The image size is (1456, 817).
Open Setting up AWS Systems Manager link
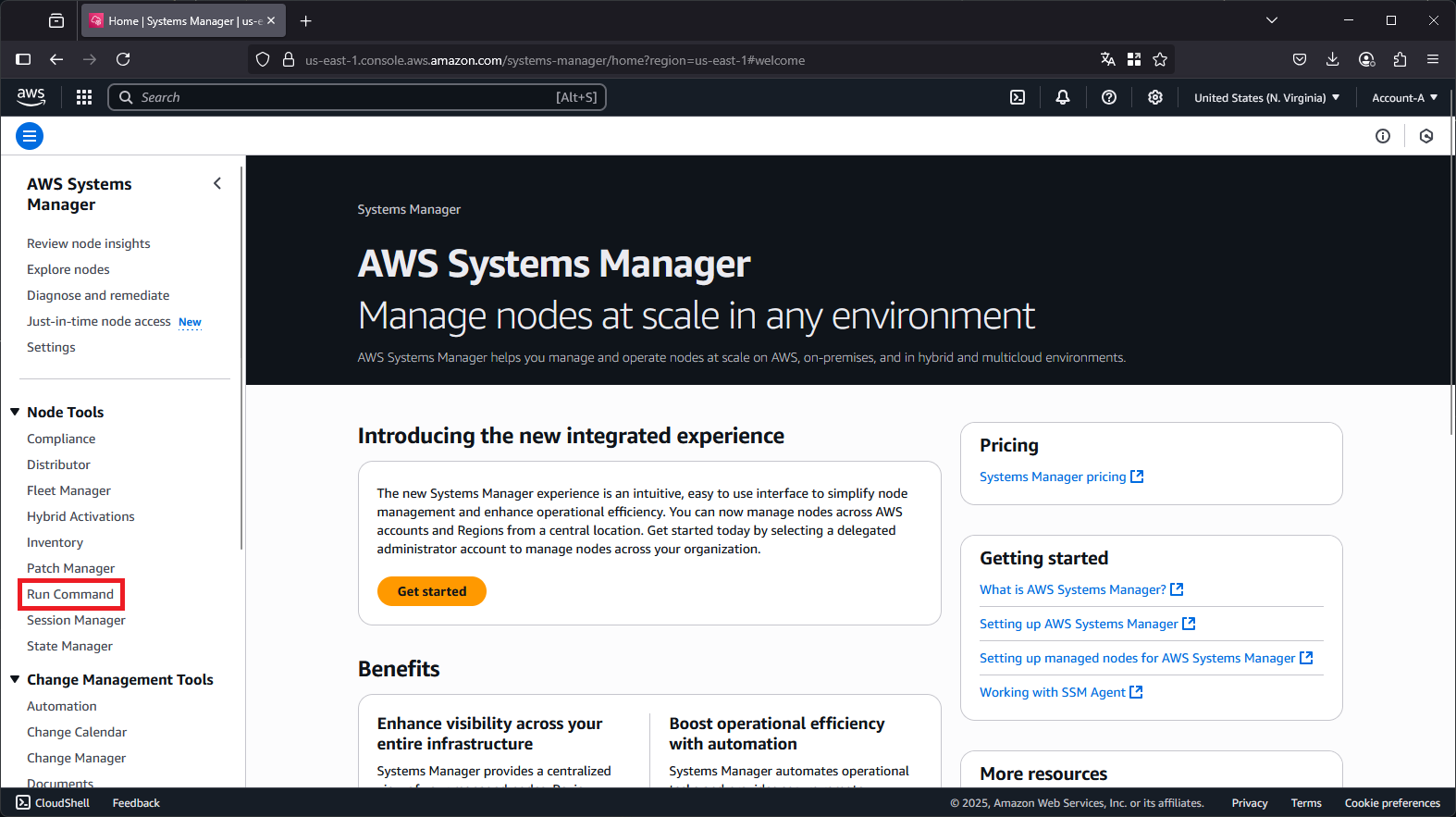pyautogui.click(x=1087, y=624)
